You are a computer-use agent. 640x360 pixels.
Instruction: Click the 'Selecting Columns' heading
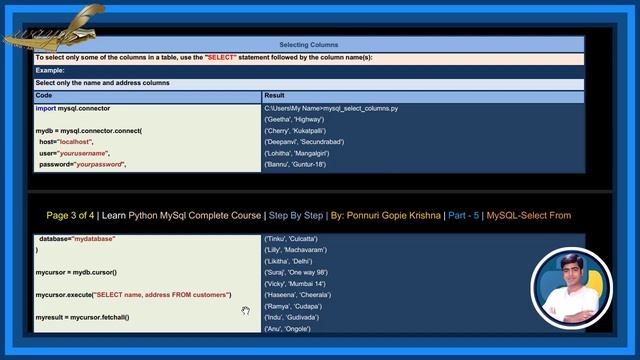(309, 45)
